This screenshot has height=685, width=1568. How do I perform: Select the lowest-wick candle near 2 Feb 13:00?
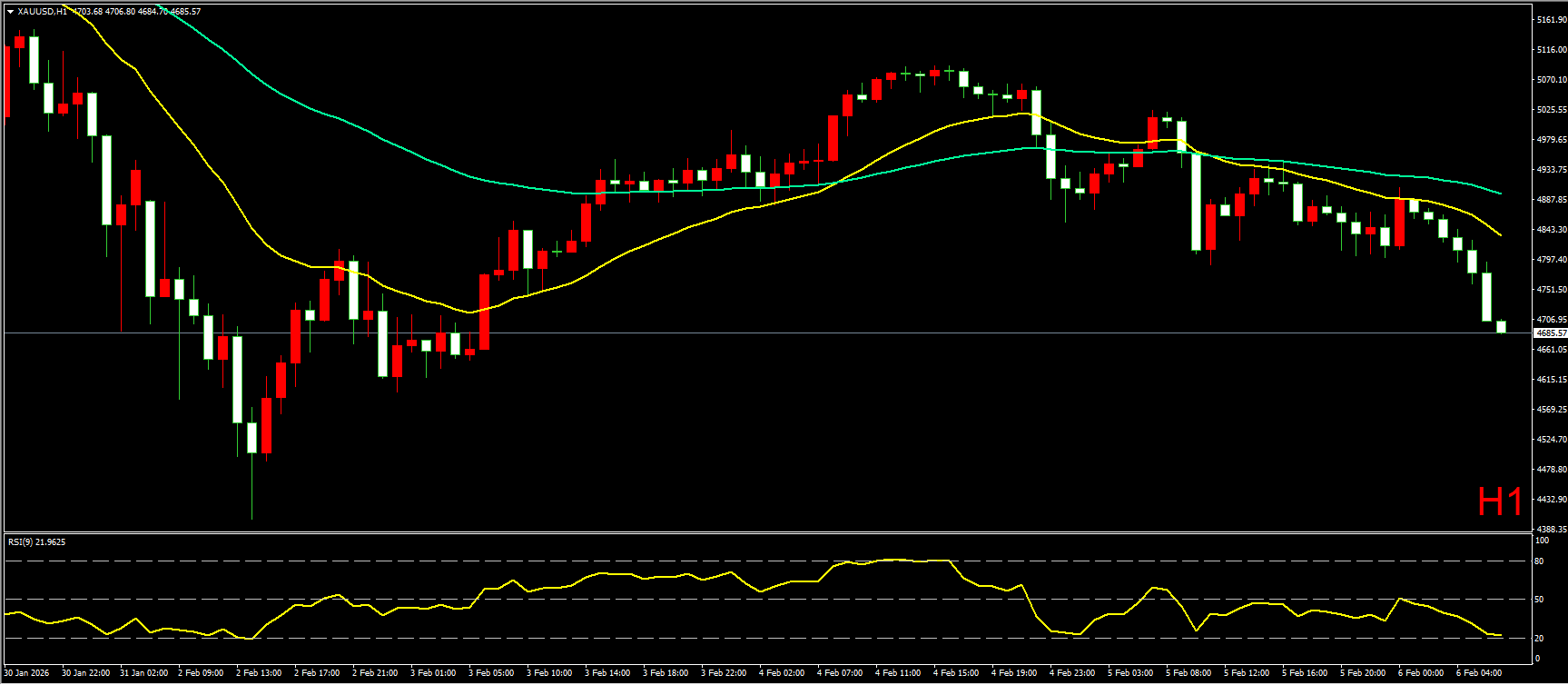(x=251, y=438)
